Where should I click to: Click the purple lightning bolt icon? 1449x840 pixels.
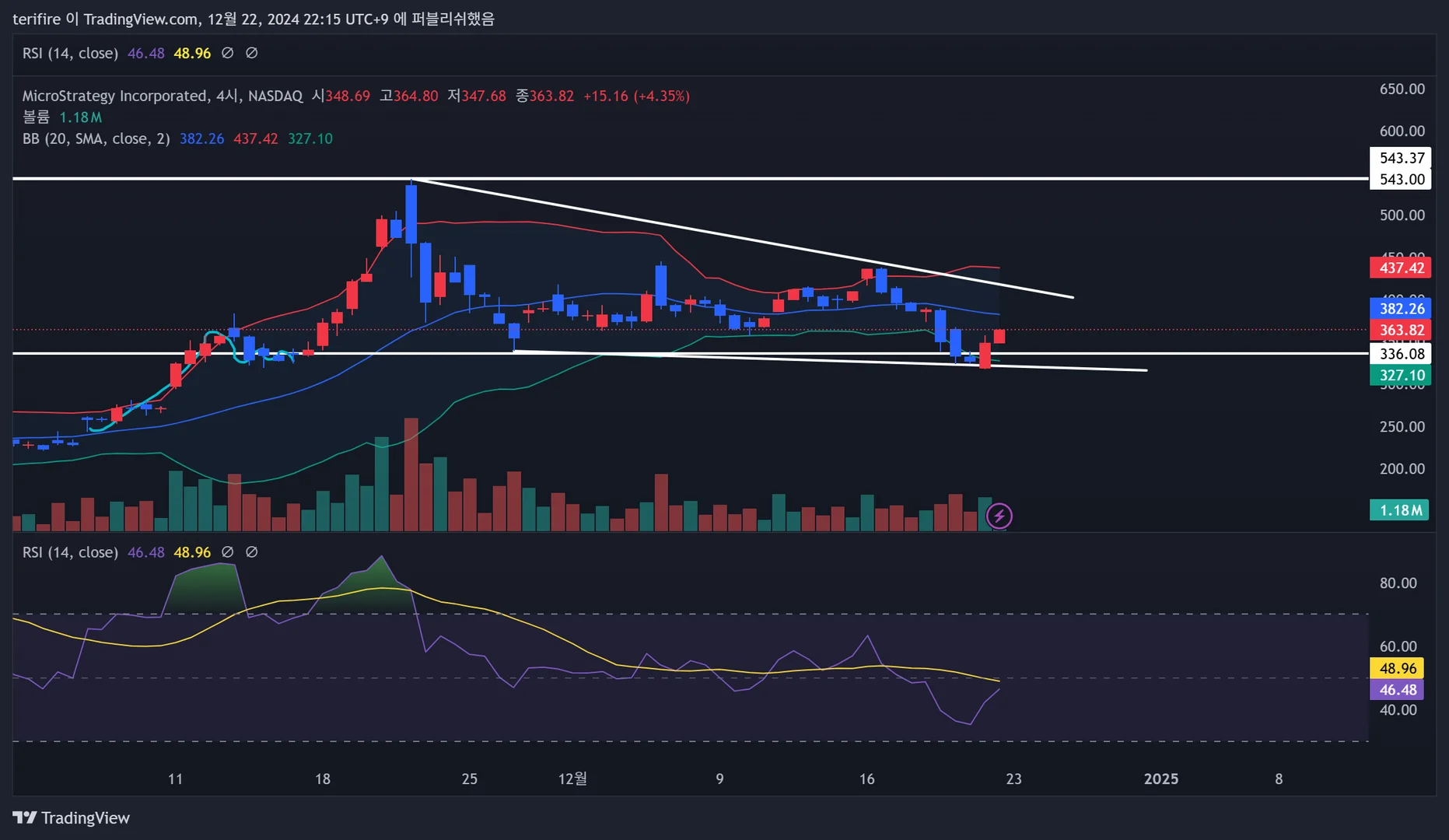click(999, 516)
